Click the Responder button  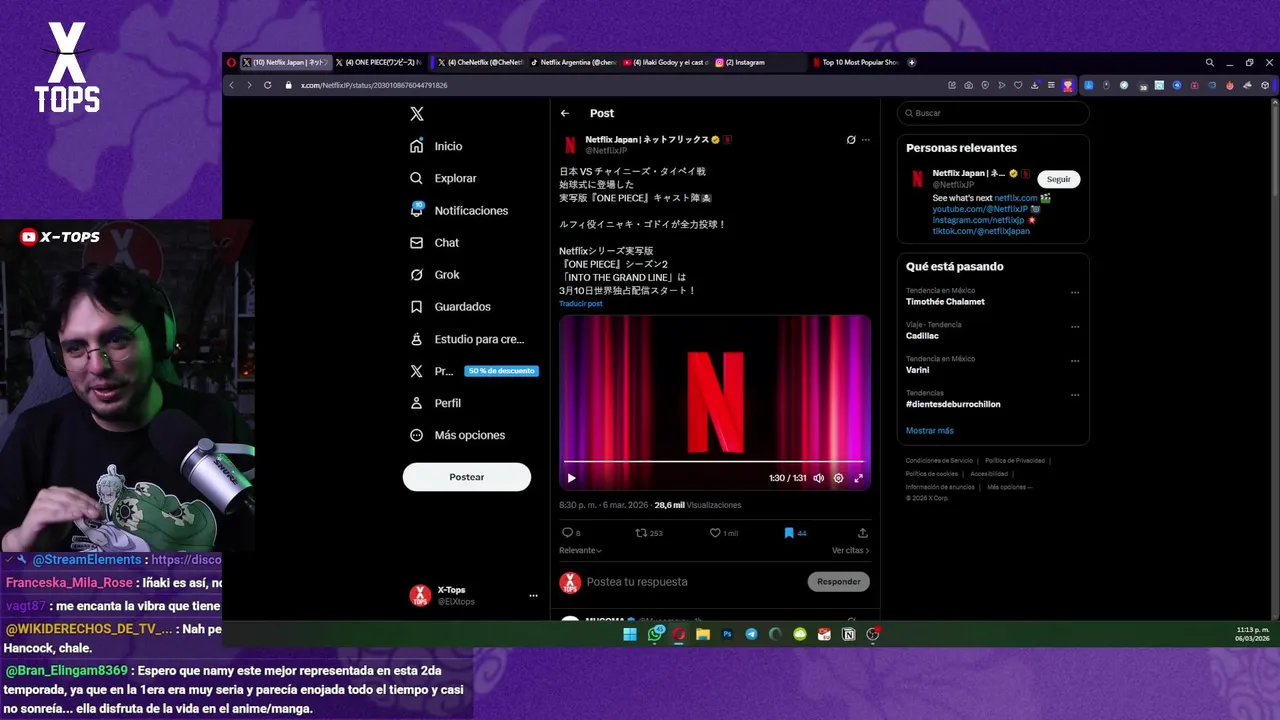coord(838,582)
